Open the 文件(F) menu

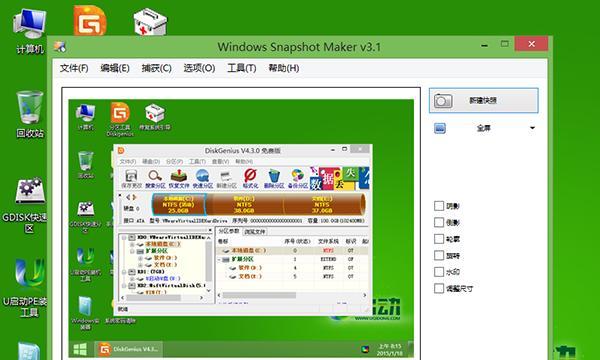pos(74,68)
